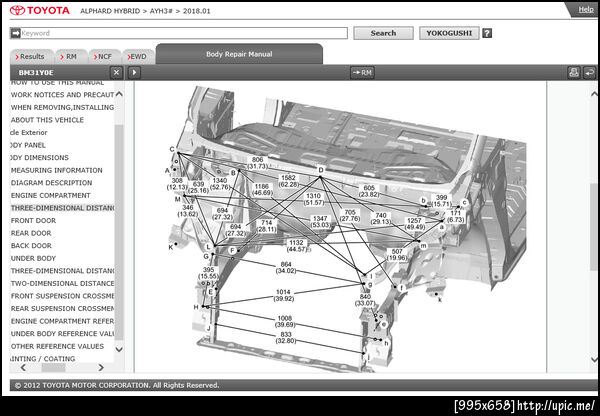The width and height of the screenshot is (600, 416).
Task: Click the 1582 (62.28) dimension label
Action: coord(288,181)
